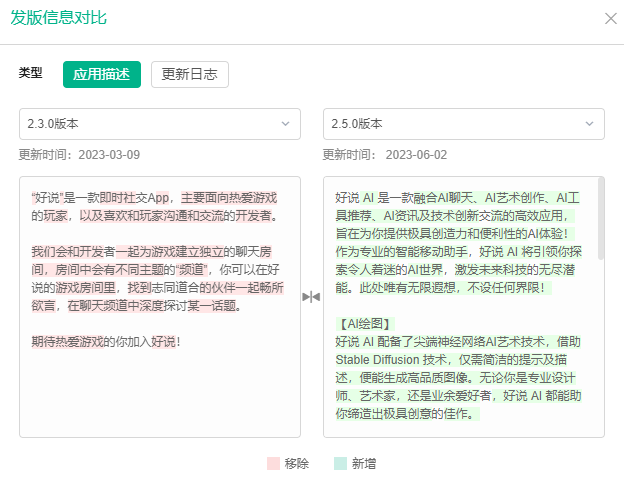Click the 更新时间 2023-03-09 label

[80, 154]
